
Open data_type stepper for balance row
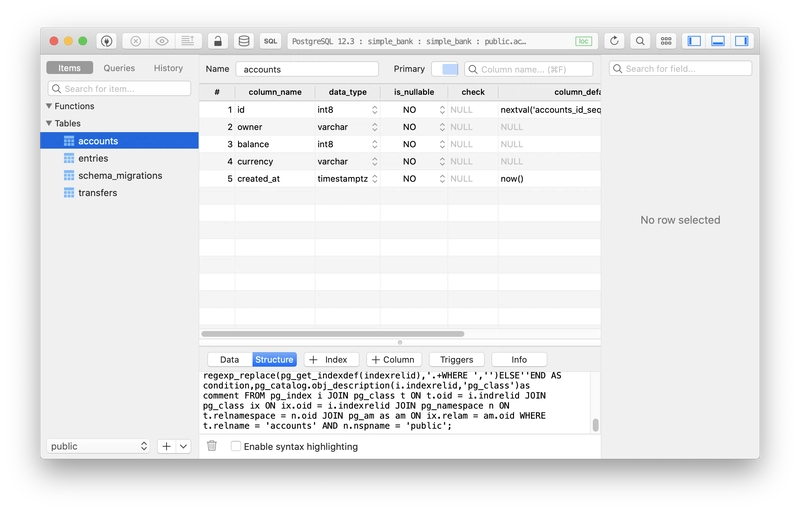pyautogui.click(x=374, y=144)
